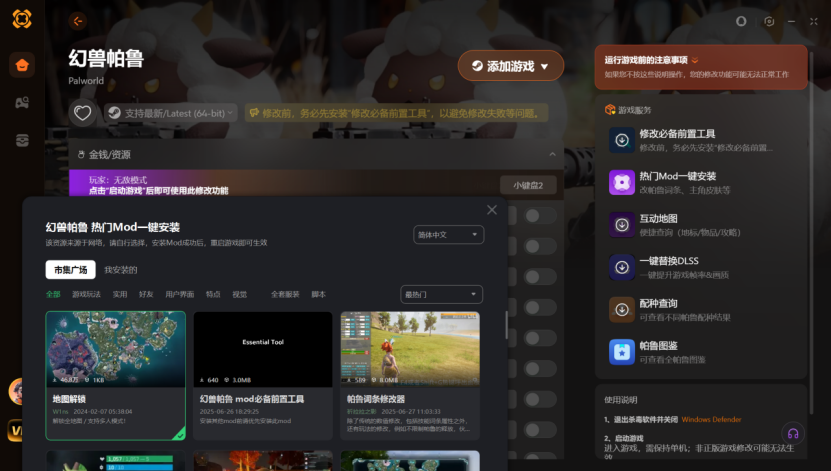Expand the 运行游戏前的注意事项 notice
831x471 pixels.
(701, 67)
